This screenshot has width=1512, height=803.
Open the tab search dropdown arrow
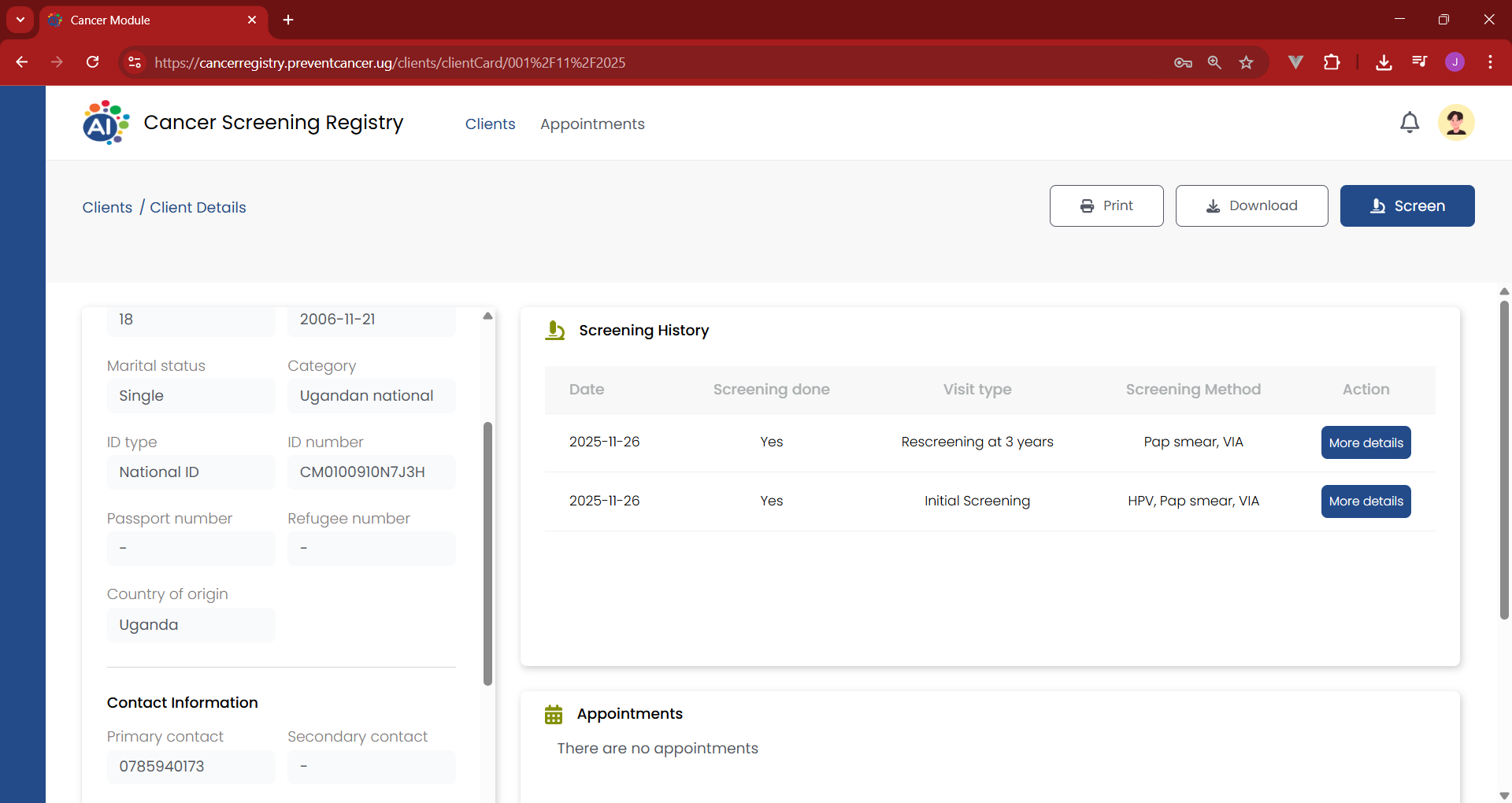coord(20,20)
